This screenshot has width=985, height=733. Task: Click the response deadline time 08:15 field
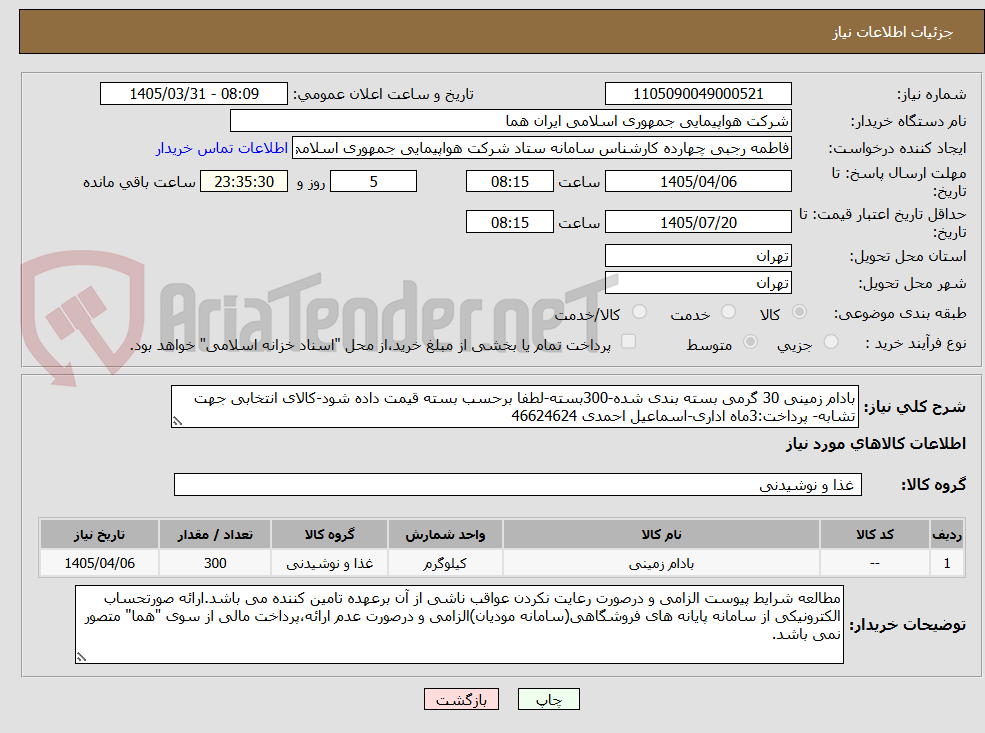coord(509,182)
